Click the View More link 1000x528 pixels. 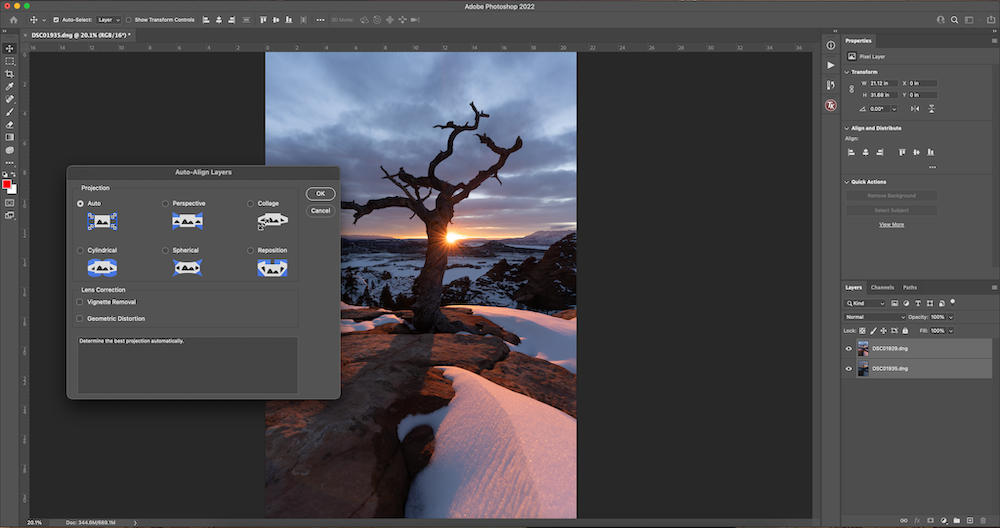point(891,224)
